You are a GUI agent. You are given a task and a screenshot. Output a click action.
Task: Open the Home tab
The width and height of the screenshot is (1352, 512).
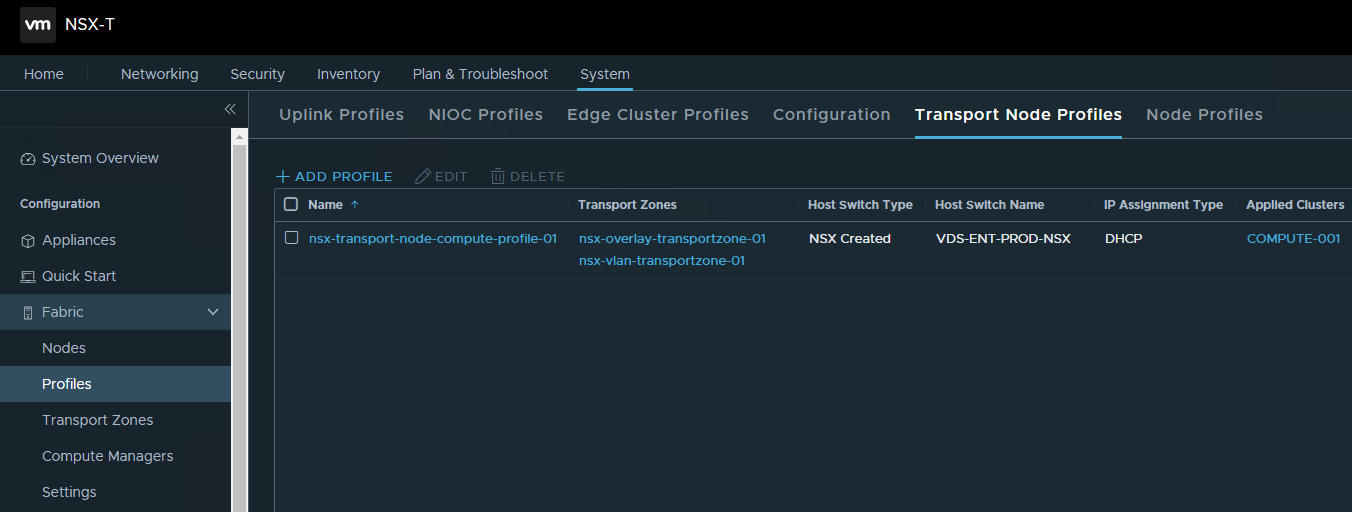coord(44,74)
